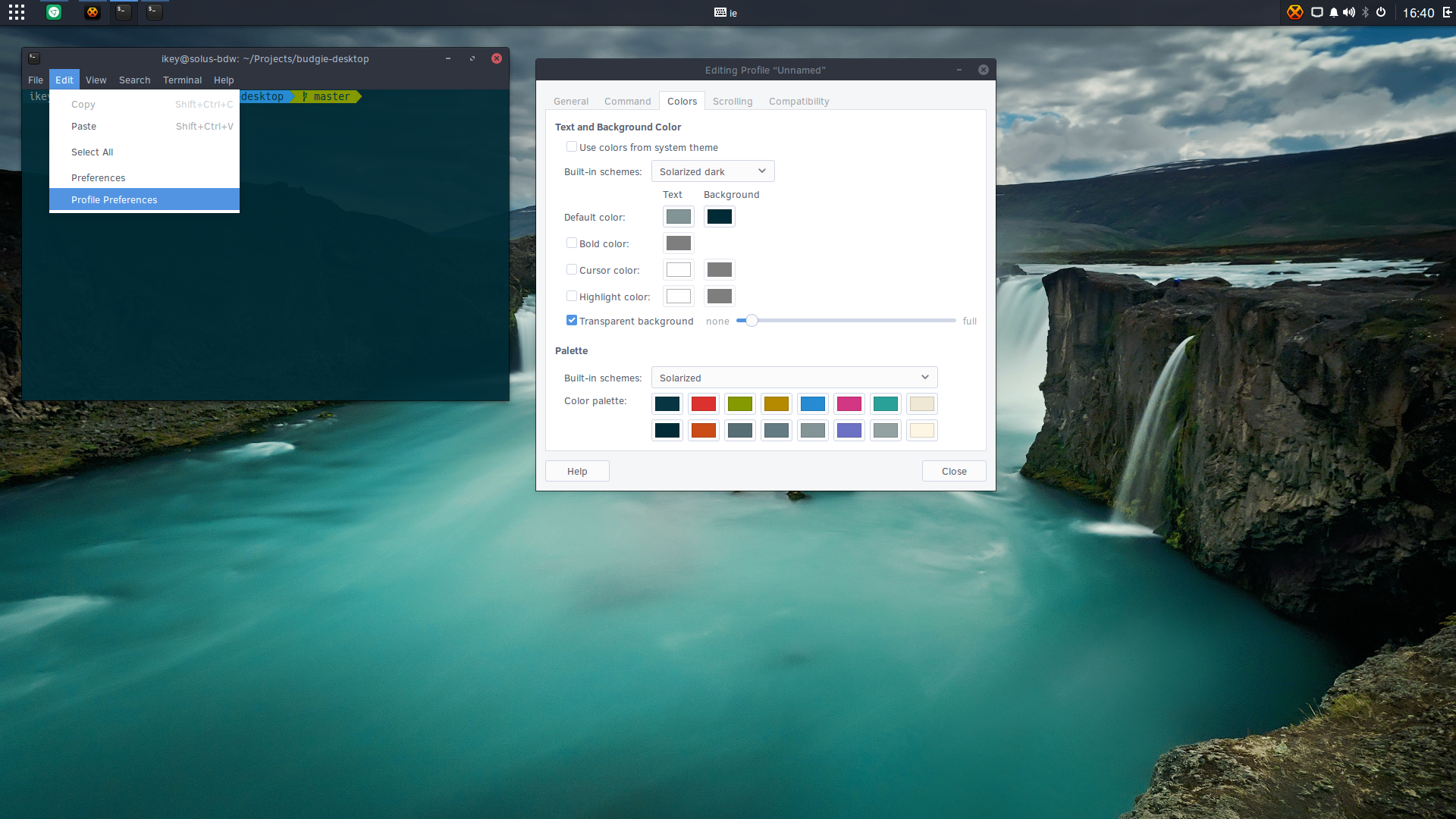
Task: Click the 16:40 clock
Action: [x=1418, y=13]
